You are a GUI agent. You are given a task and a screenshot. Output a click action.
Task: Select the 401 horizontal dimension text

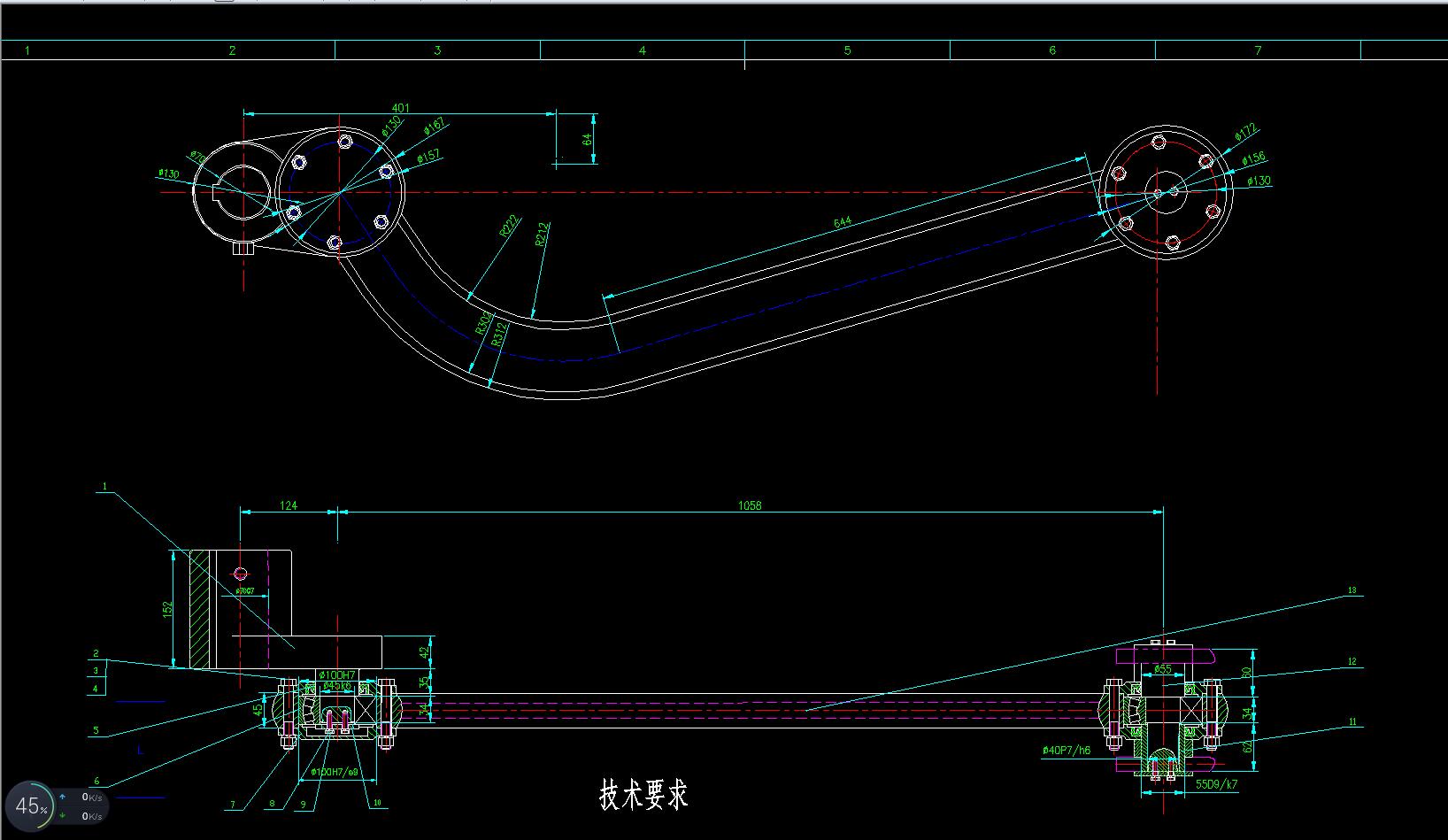coord(400,108)
